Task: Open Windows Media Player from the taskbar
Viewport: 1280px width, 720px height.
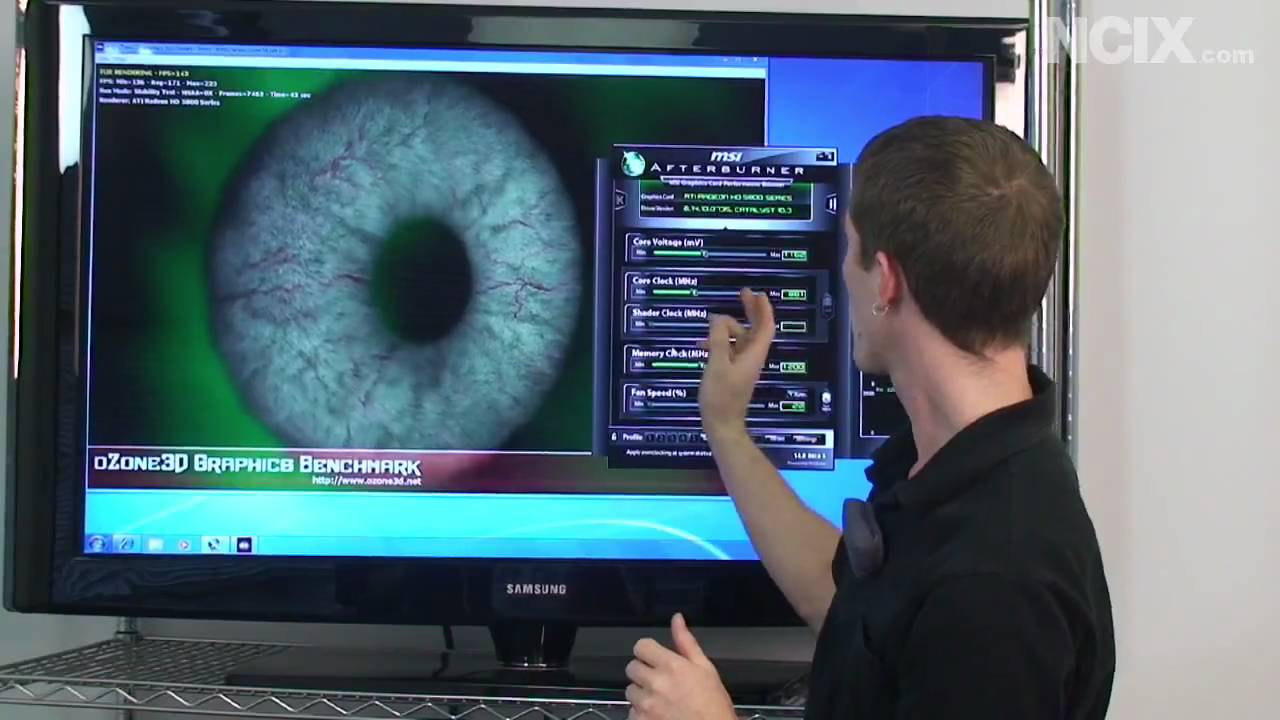Action: [184, 544]
